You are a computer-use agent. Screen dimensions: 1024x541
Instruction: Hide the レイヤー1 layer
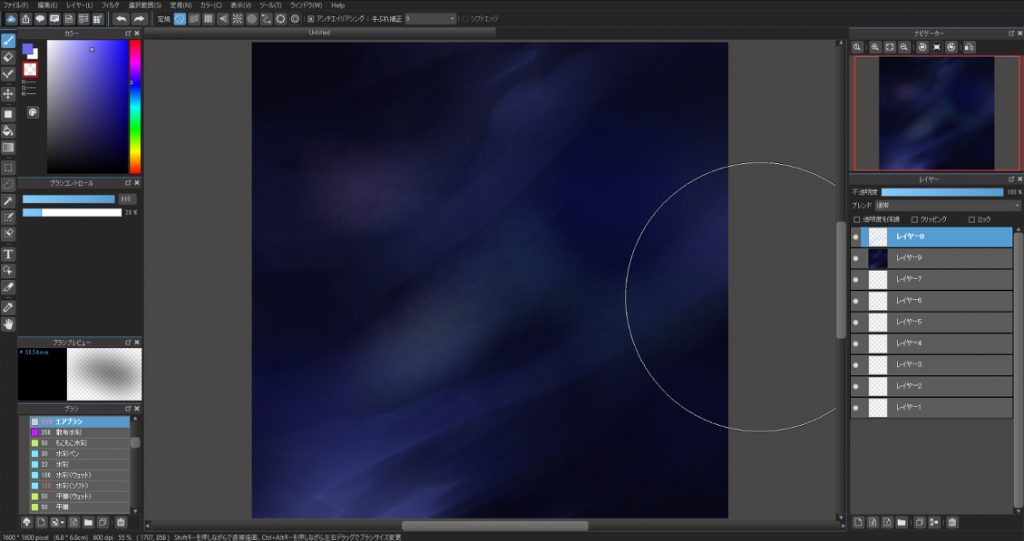856,408
